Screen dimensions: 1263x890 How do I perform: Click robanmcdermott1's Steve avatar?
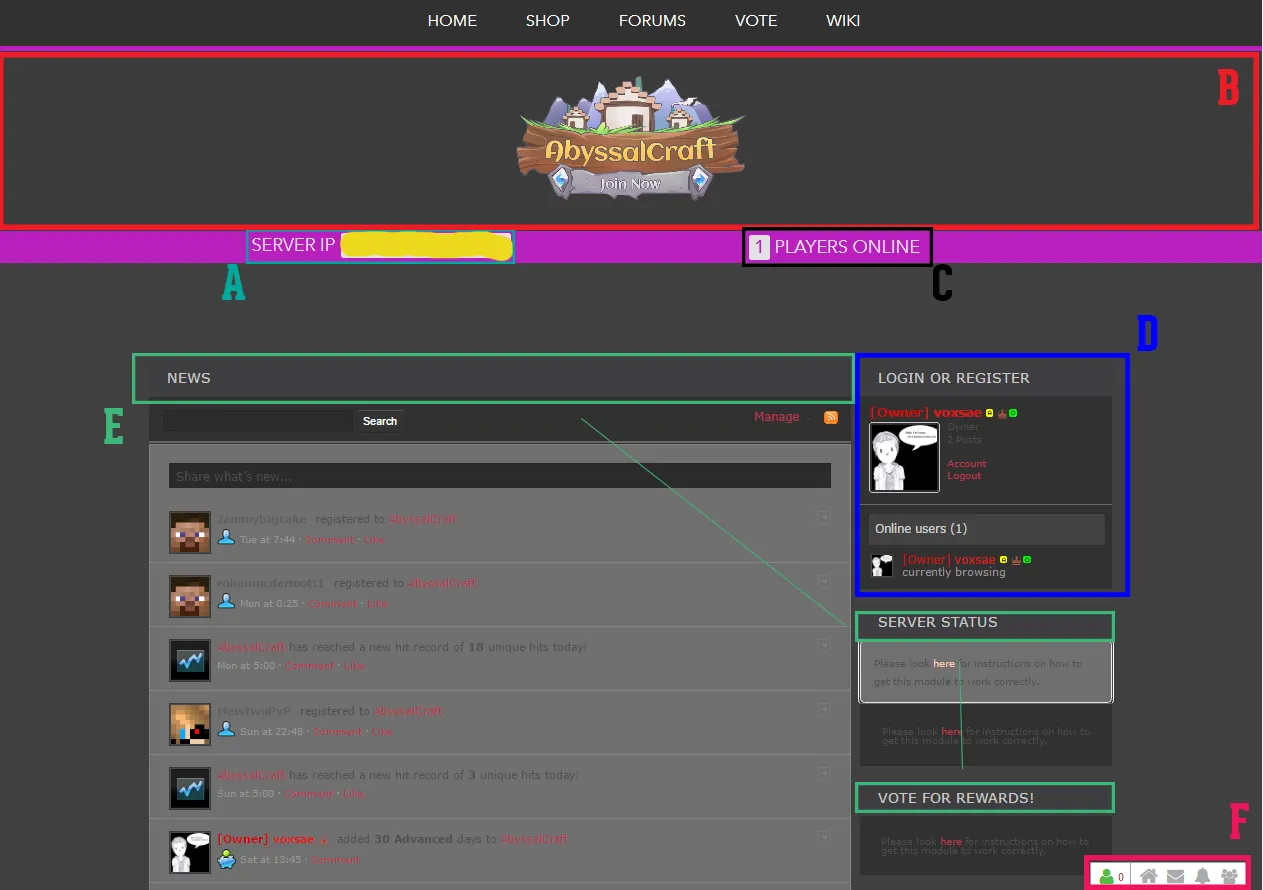pos(190,596)
